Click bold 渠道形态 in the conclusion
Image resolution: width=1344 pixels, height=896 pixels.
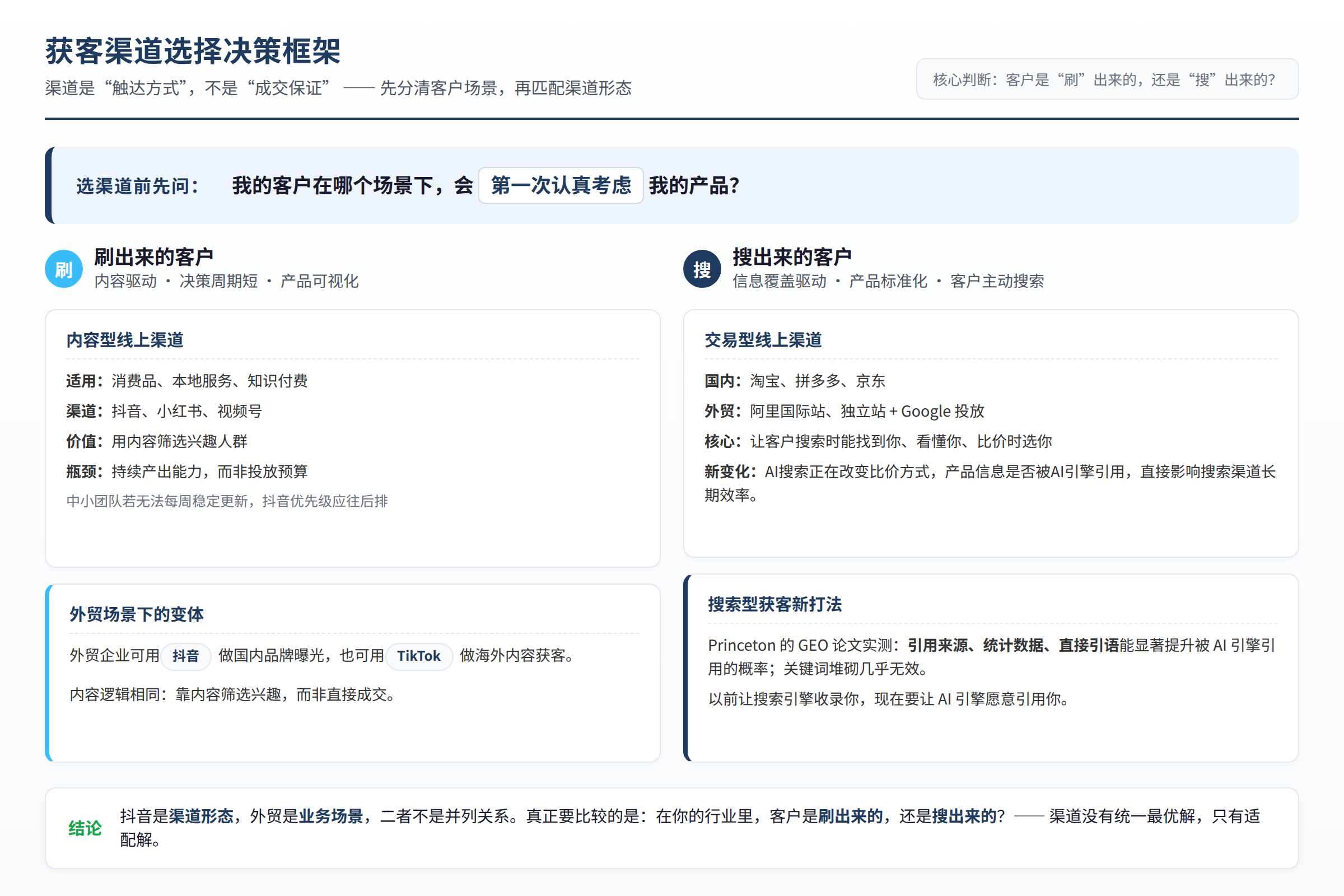coord(201,816)
